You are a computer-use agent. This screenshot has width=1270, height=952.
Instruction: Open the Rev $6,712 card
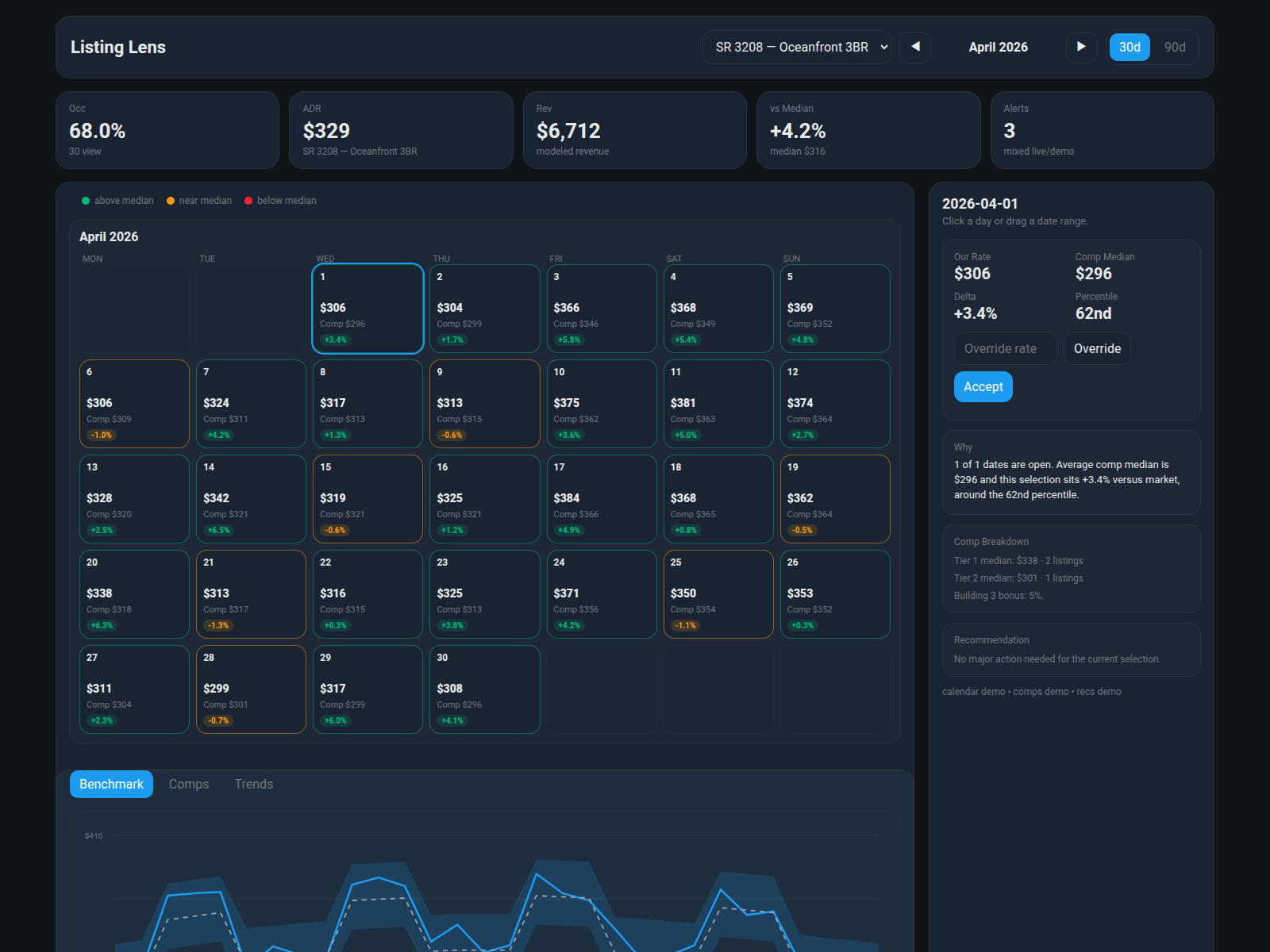[x=635, y=130]
